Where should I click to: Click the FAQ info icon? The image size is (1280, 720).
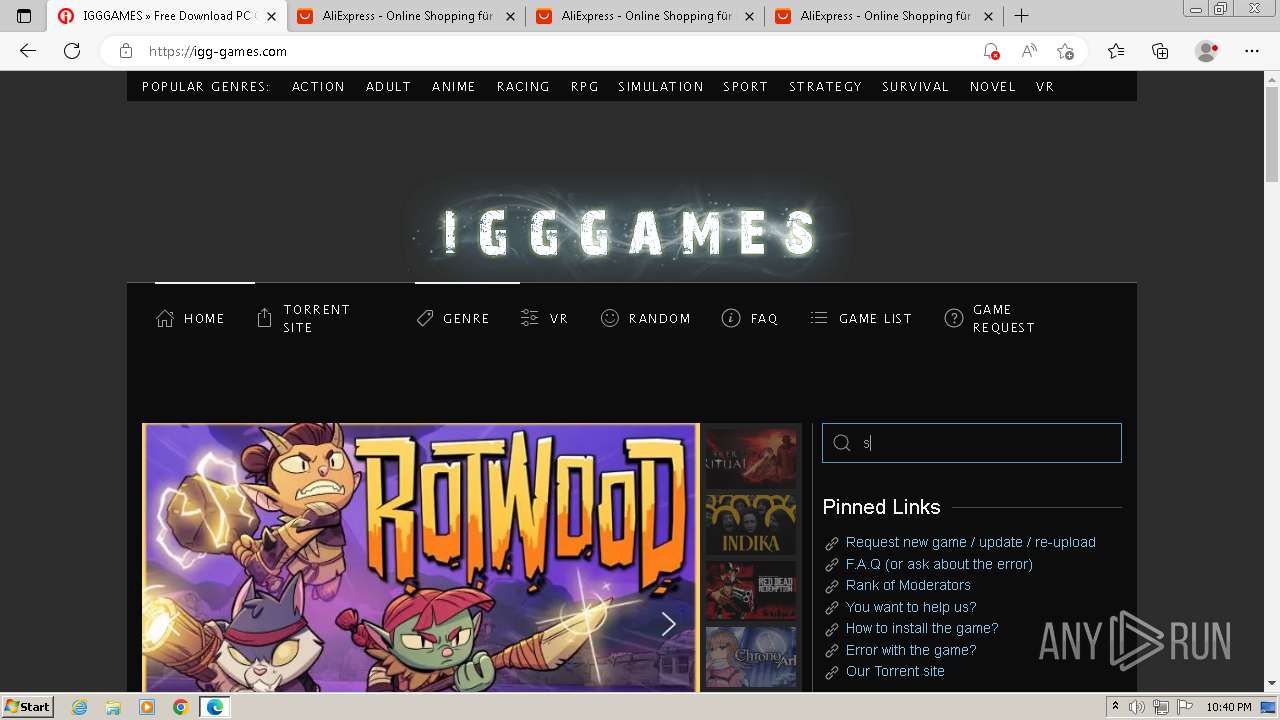(731, 318)
